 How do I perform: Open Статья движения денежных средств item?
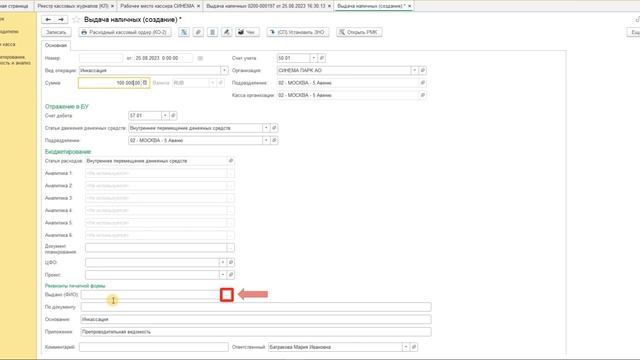point(274,128)
